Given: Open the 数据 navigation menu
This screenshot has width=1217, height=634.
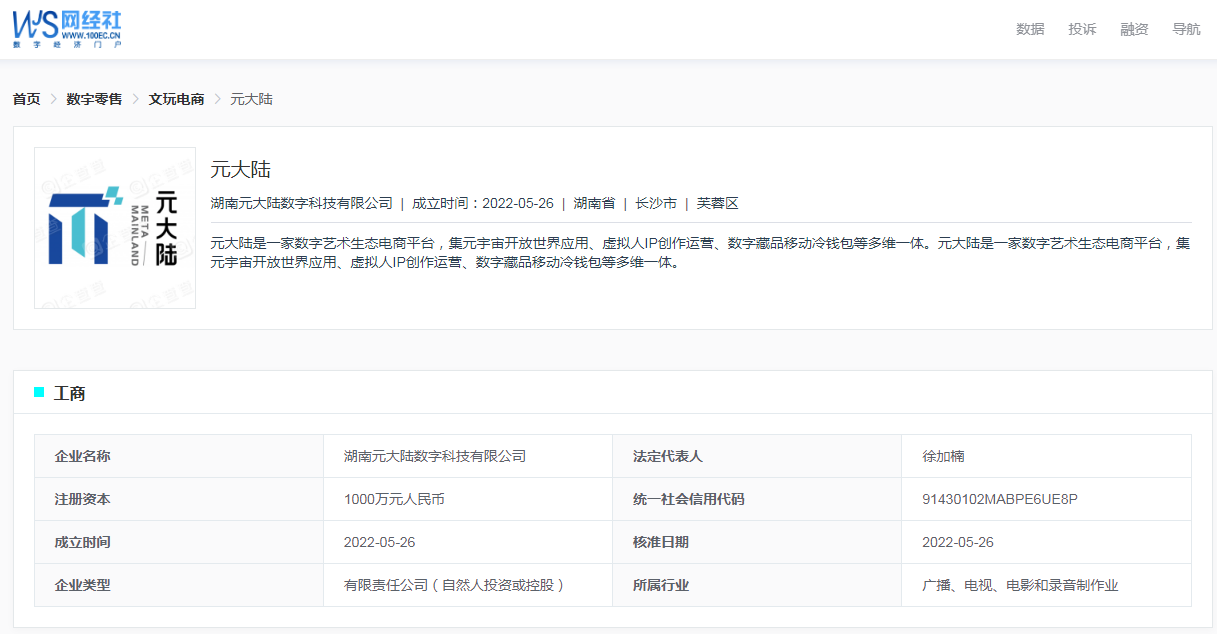Looking at the screenshot, I should tap(1030, 29).
